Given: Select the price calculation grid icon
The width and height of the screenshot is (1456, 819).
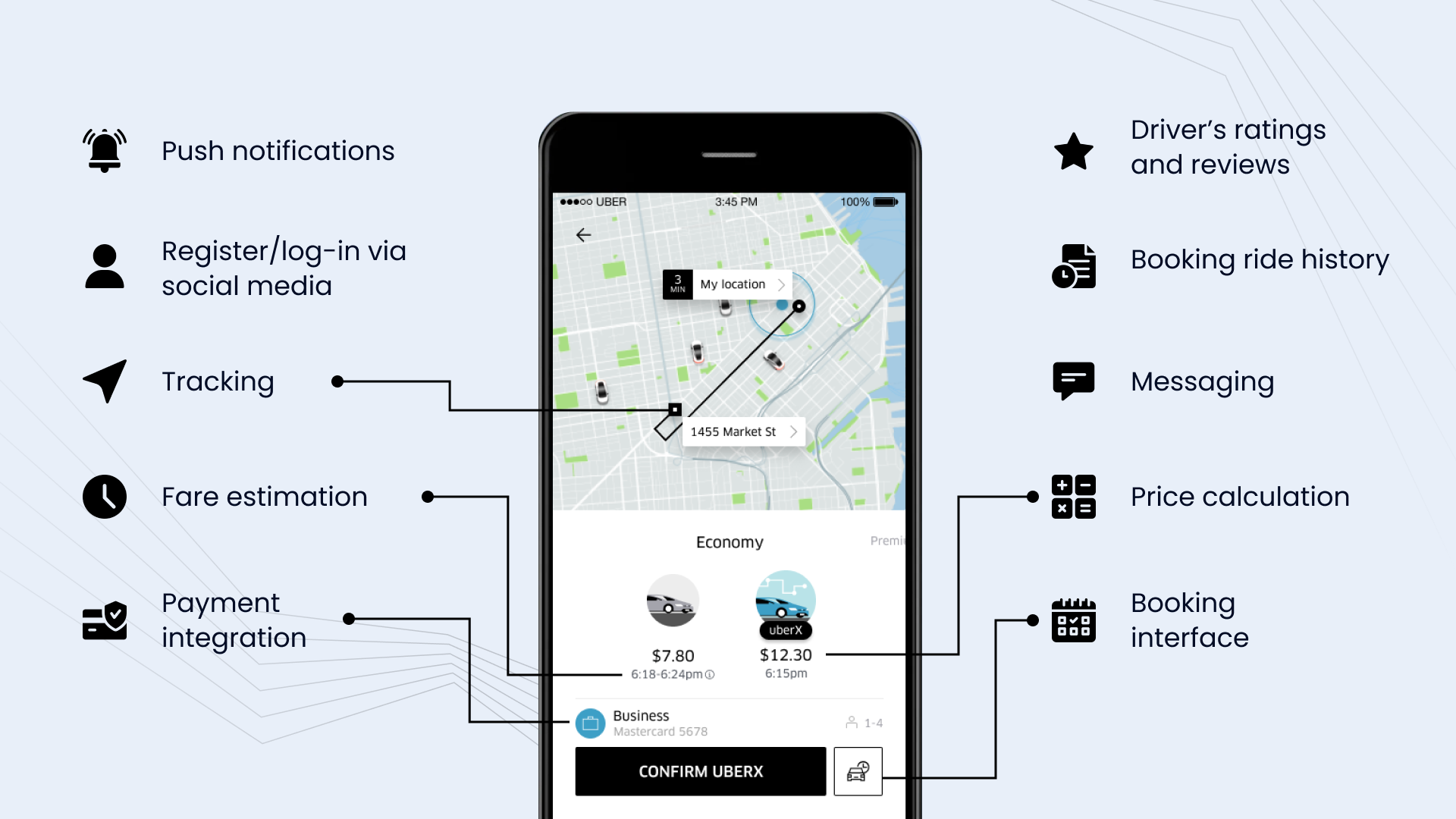Looking at the screenshot, I should (x=1073, y=496).
